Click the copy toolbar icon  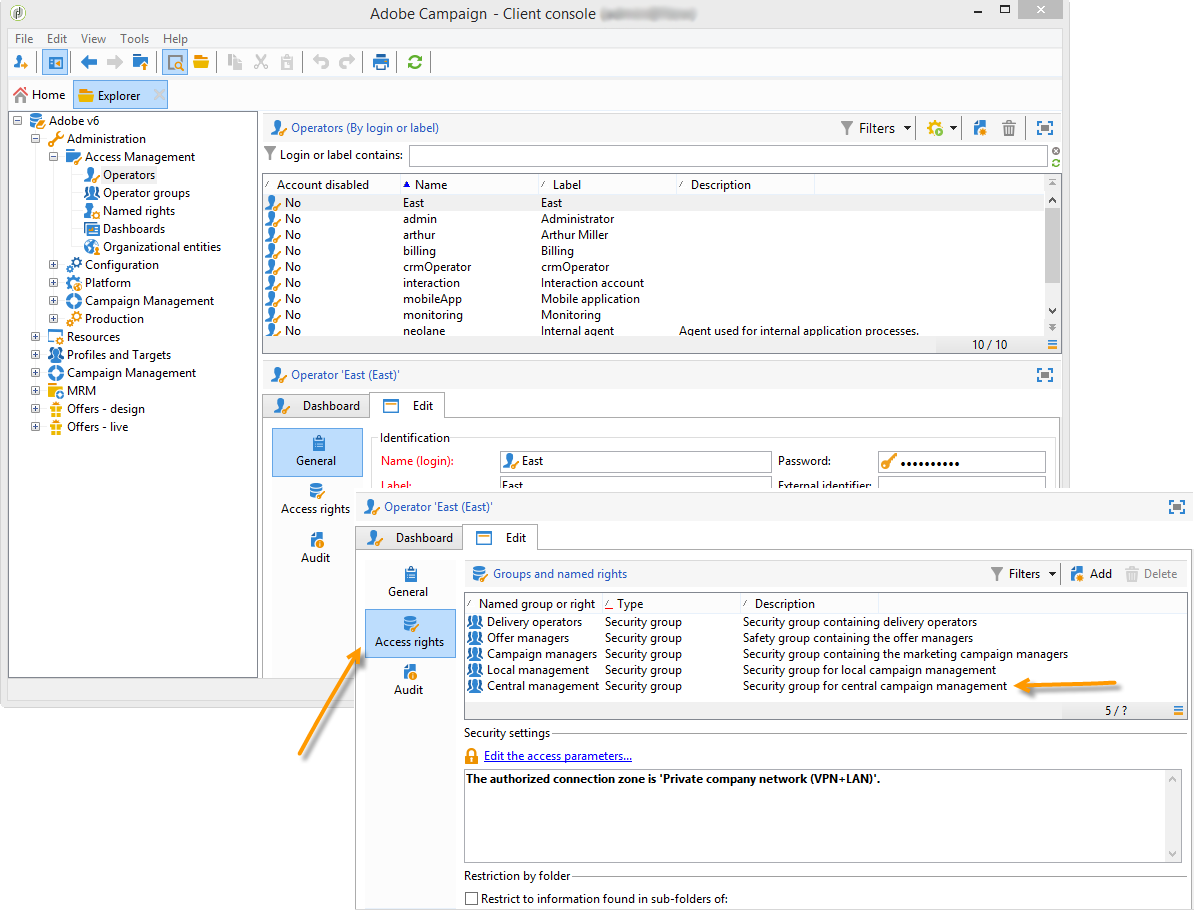[235, 62]
